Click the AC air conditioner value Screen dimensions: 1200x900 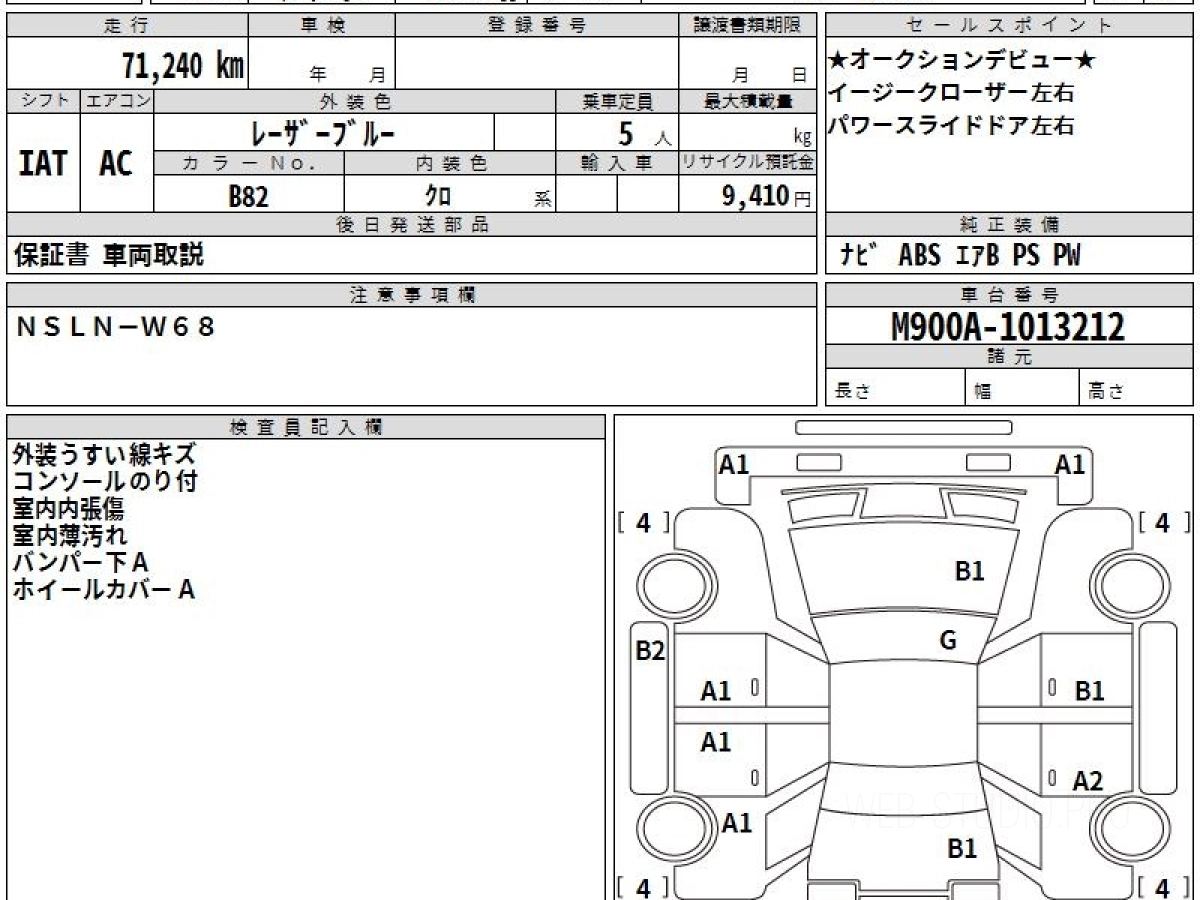click(x=117, y=162)
